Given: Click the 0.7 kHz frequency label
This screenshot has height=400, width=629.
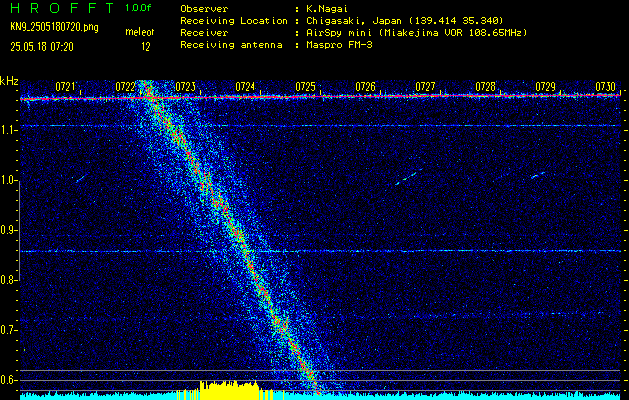Looking at the screenshot, I should (x=8, y=330).
